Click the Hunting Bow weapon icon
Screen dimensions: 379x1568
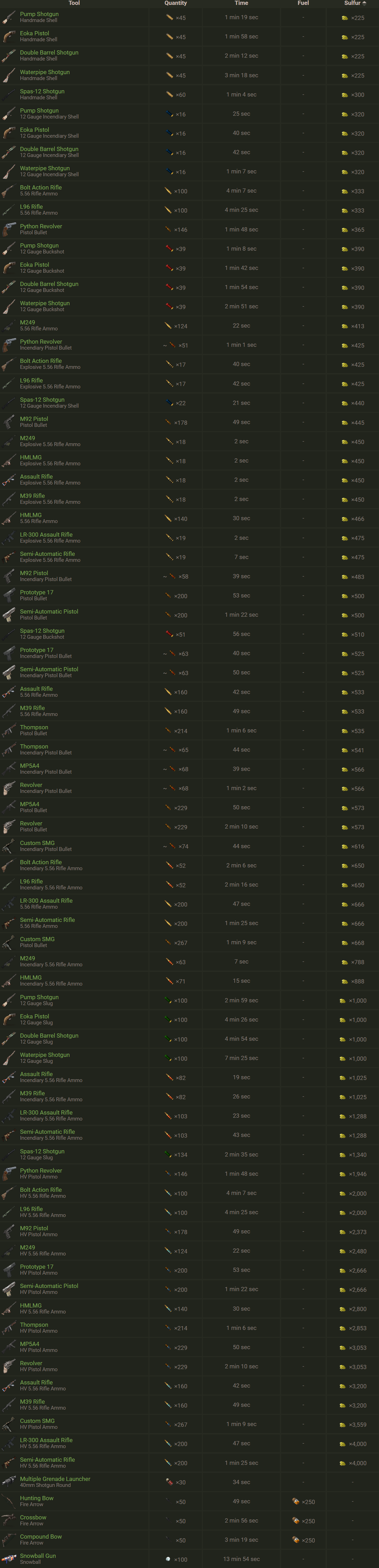pyautogui.click(x=8, y=1501)
